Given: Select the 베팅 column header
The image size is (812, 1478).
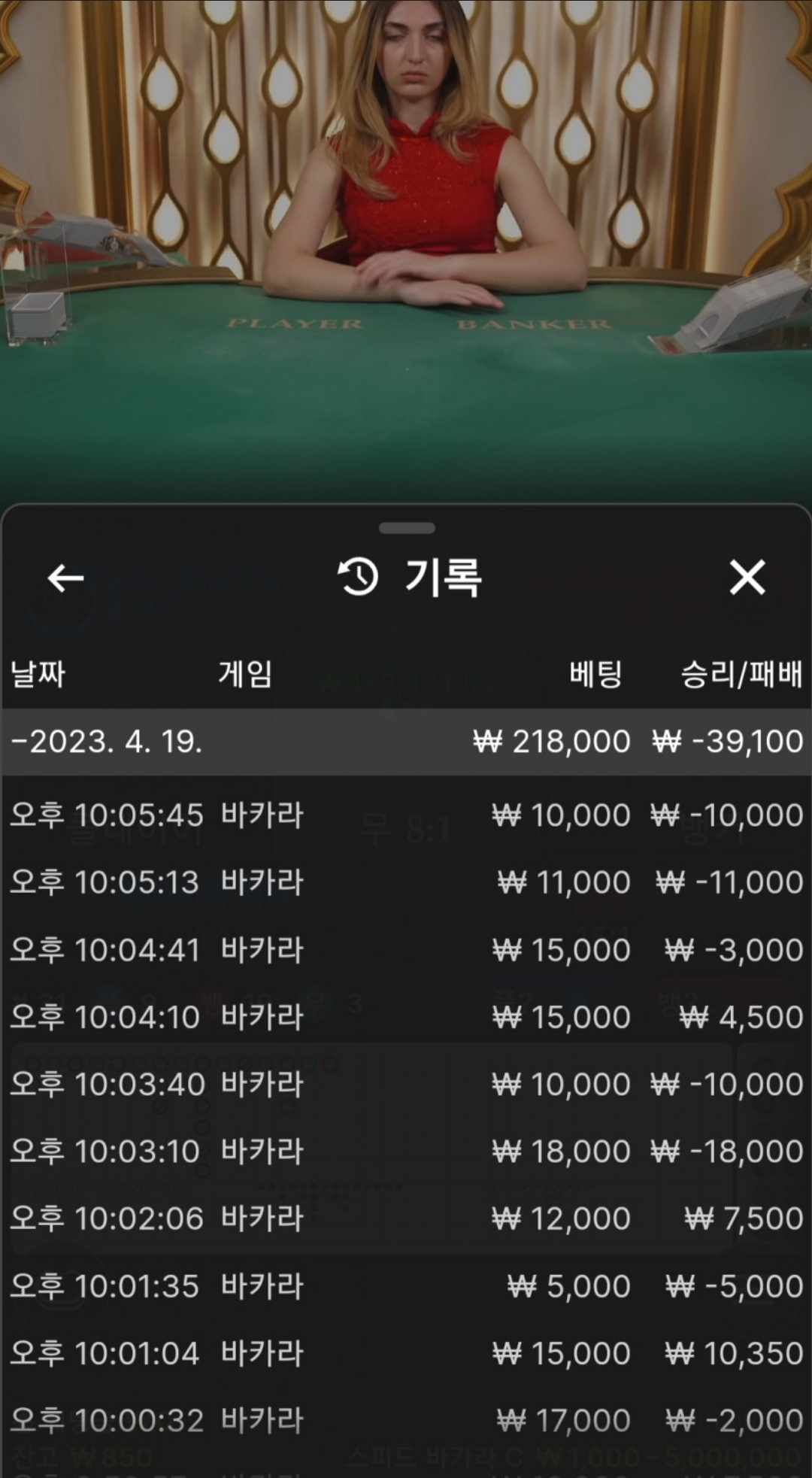Looking at the screenshot, I should tap(595, 673).
